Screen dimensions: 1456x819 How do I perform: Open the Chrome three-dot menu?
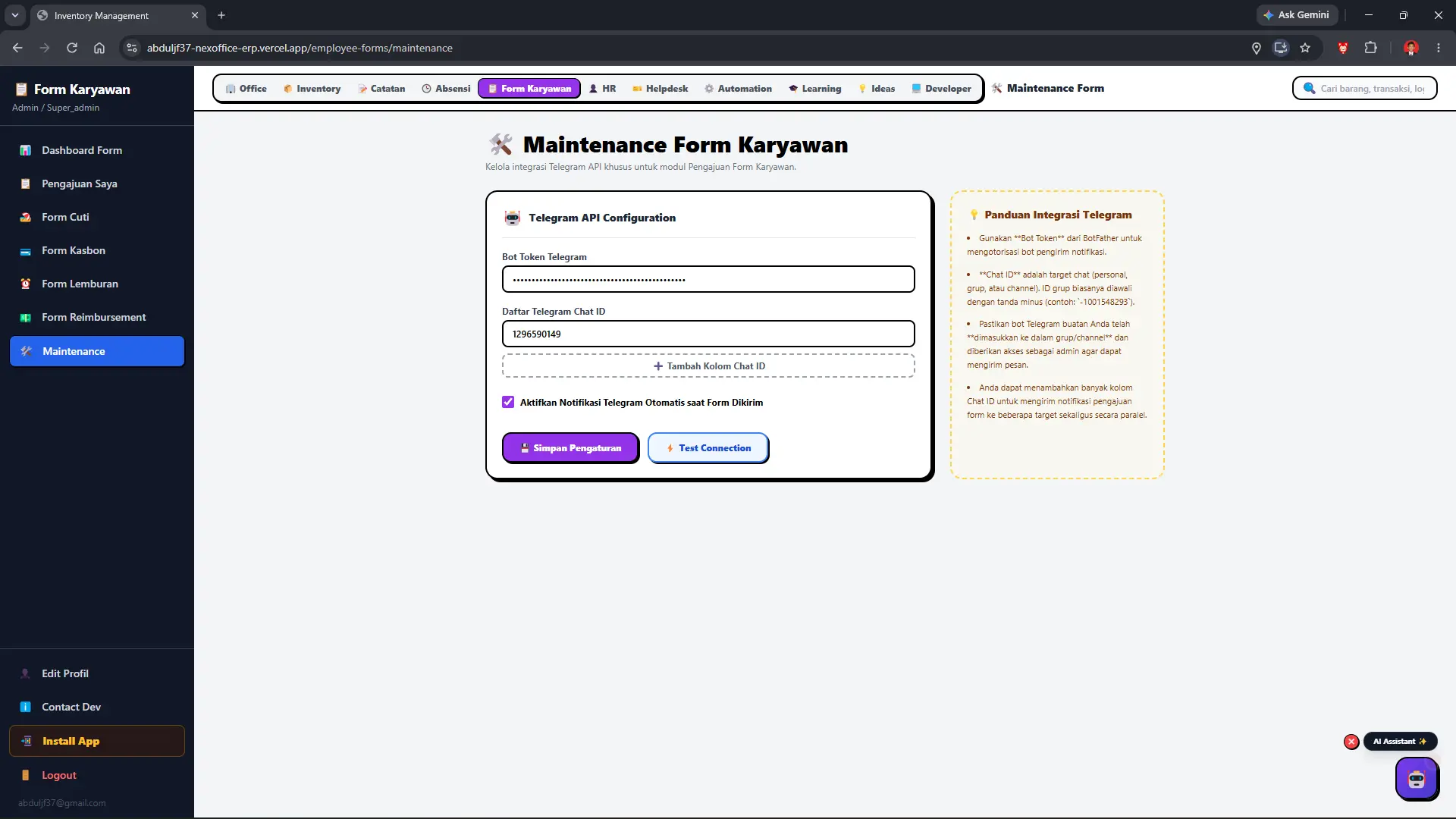[x=1439, y=48]
